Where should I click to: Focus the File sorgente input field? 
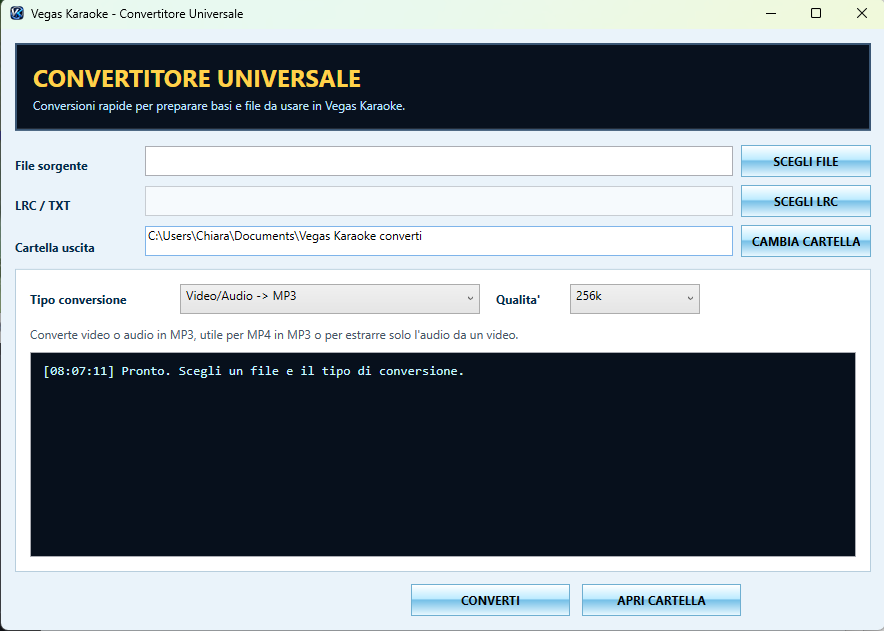click(x=439, y=161)
